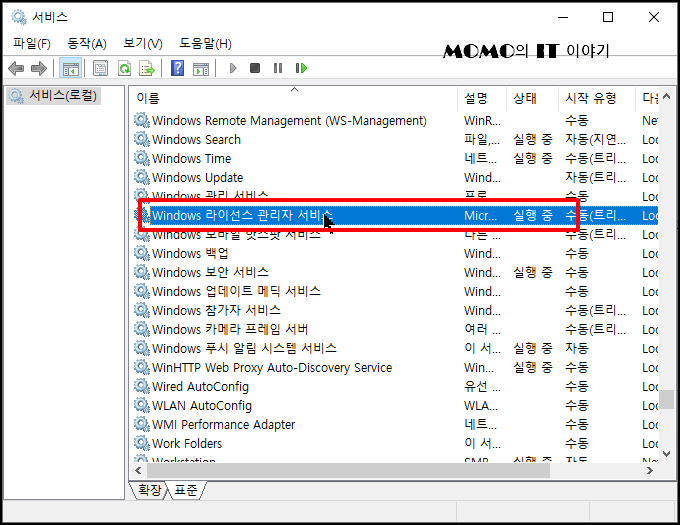Click the Services gear icon in title bar

(x=19, y=17)
